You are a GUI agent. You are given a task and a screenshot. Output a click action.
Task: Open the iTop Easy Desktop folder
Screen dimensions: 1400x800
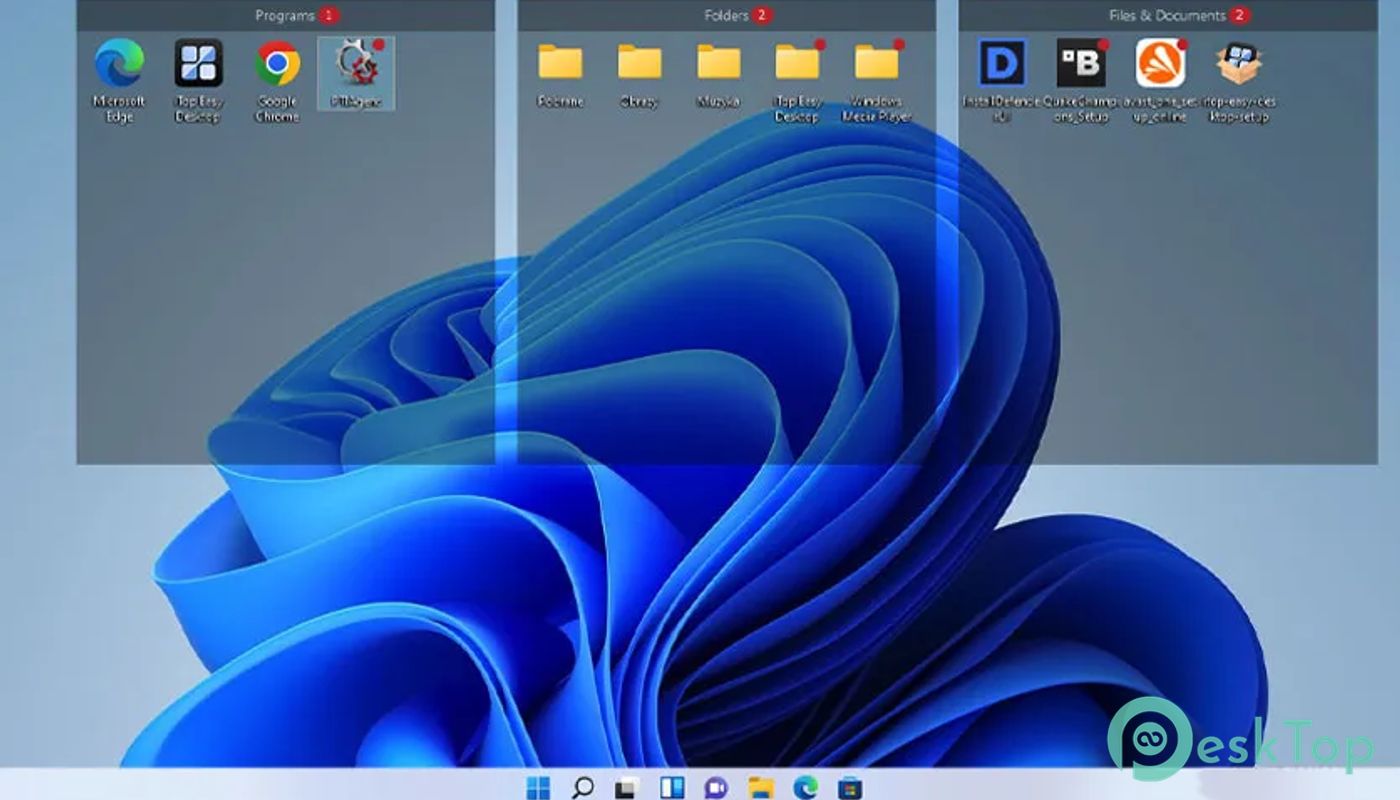tap(797, 63)
